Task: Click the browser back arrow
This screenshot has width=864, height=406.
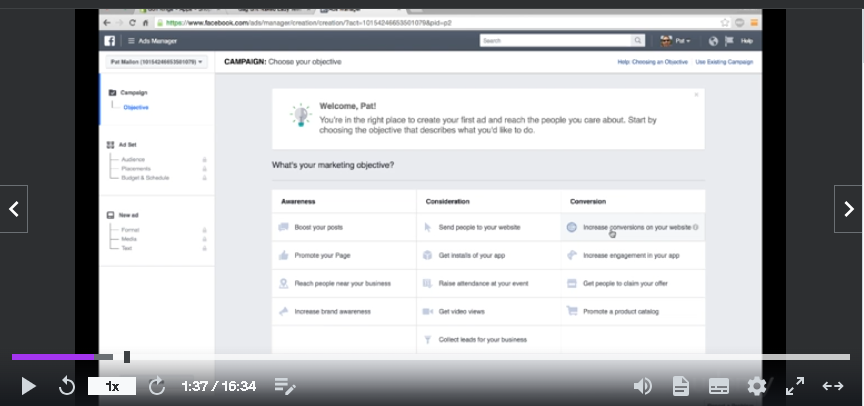Action: coord(107,23)
